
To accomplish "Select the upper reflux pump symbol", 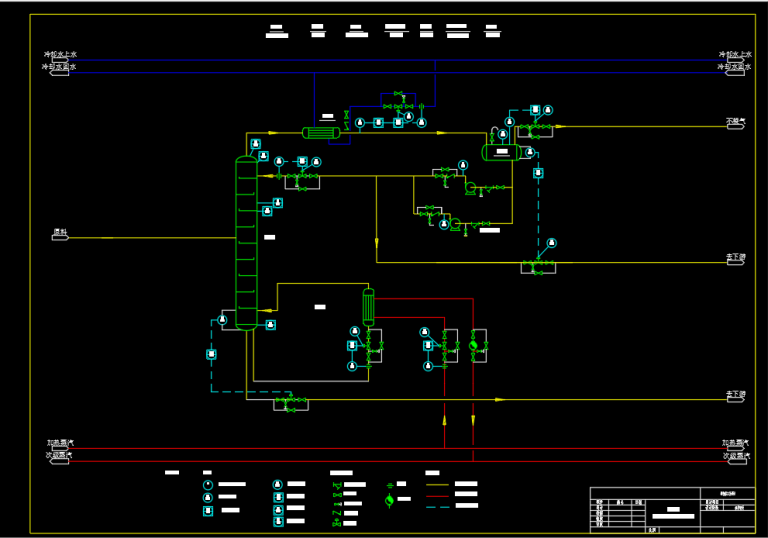I will pyautogui.click(x=471, y=186).
